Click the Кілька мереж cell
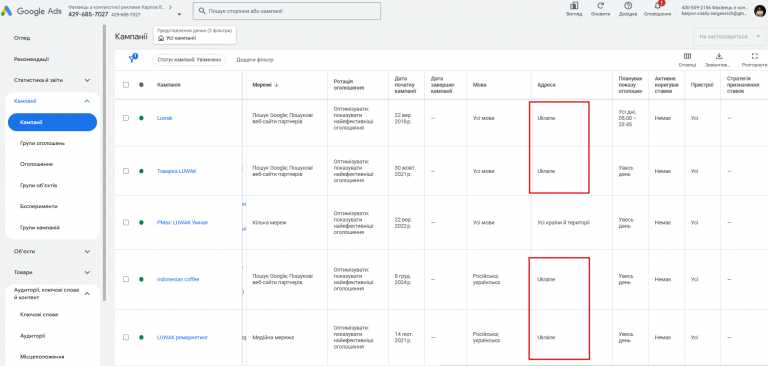Image resolution: width=768 pixels, height=366 pixels. pyautogui.click(x=269, y=222)
